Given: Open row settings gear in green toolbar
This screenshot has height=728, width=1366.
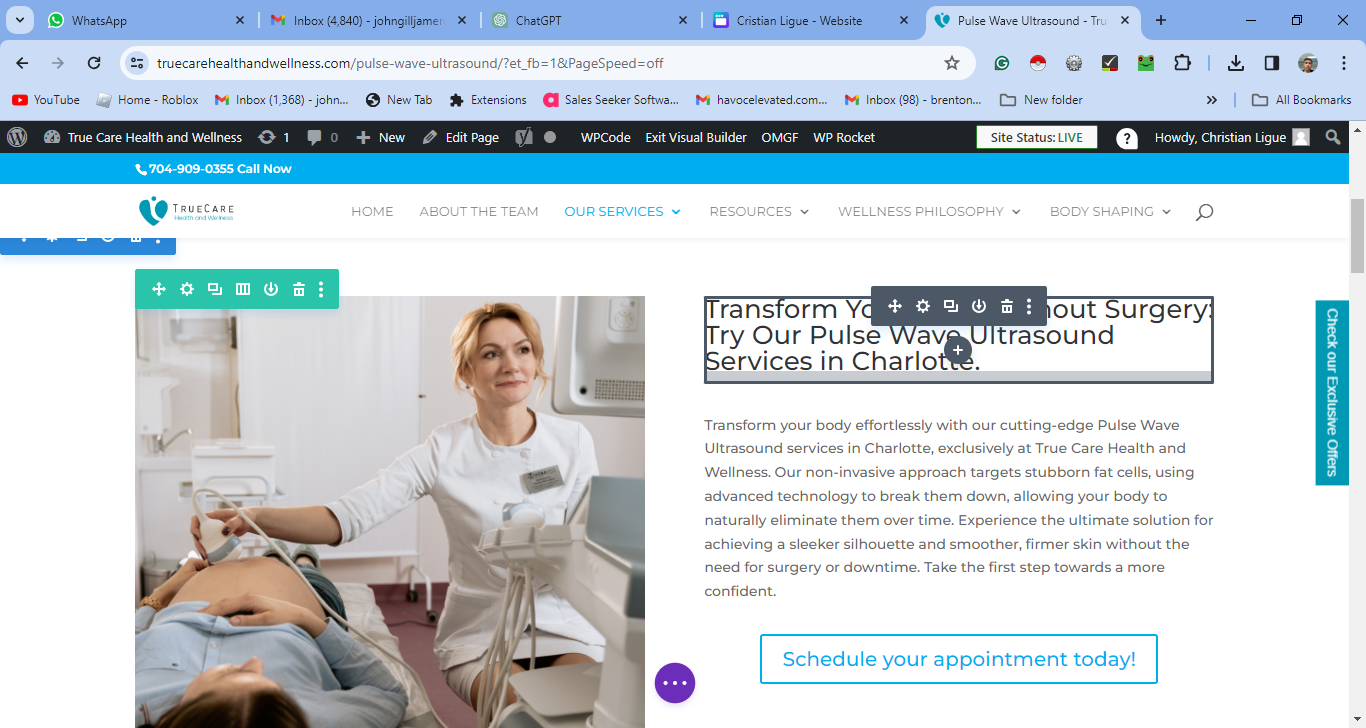Looking at the screenshot, I should click(x=187, y=289).
